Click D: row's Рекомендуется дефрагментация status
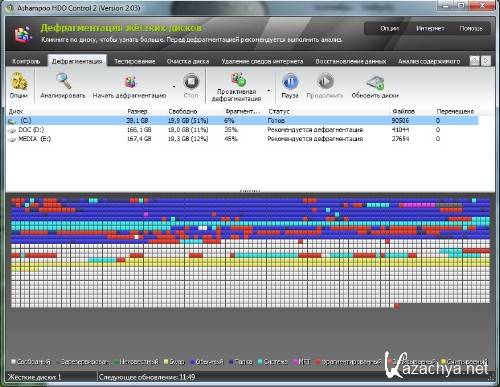This screenshot has width=500, height=387. pos(315,130)
